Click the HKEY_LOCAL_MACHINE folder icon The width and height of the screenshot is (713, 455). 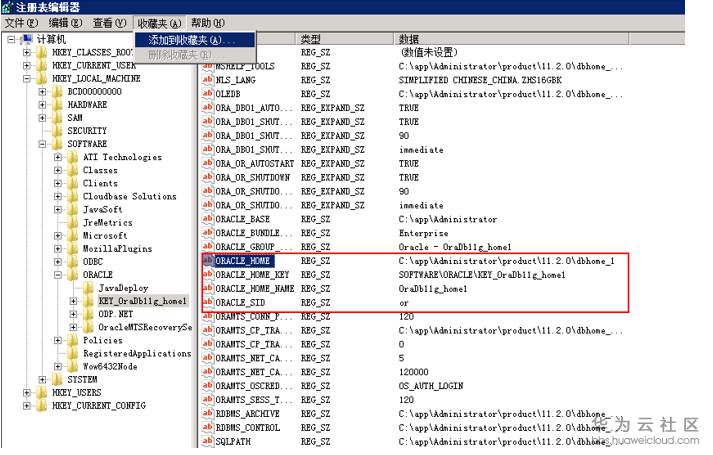pos(42,79)
